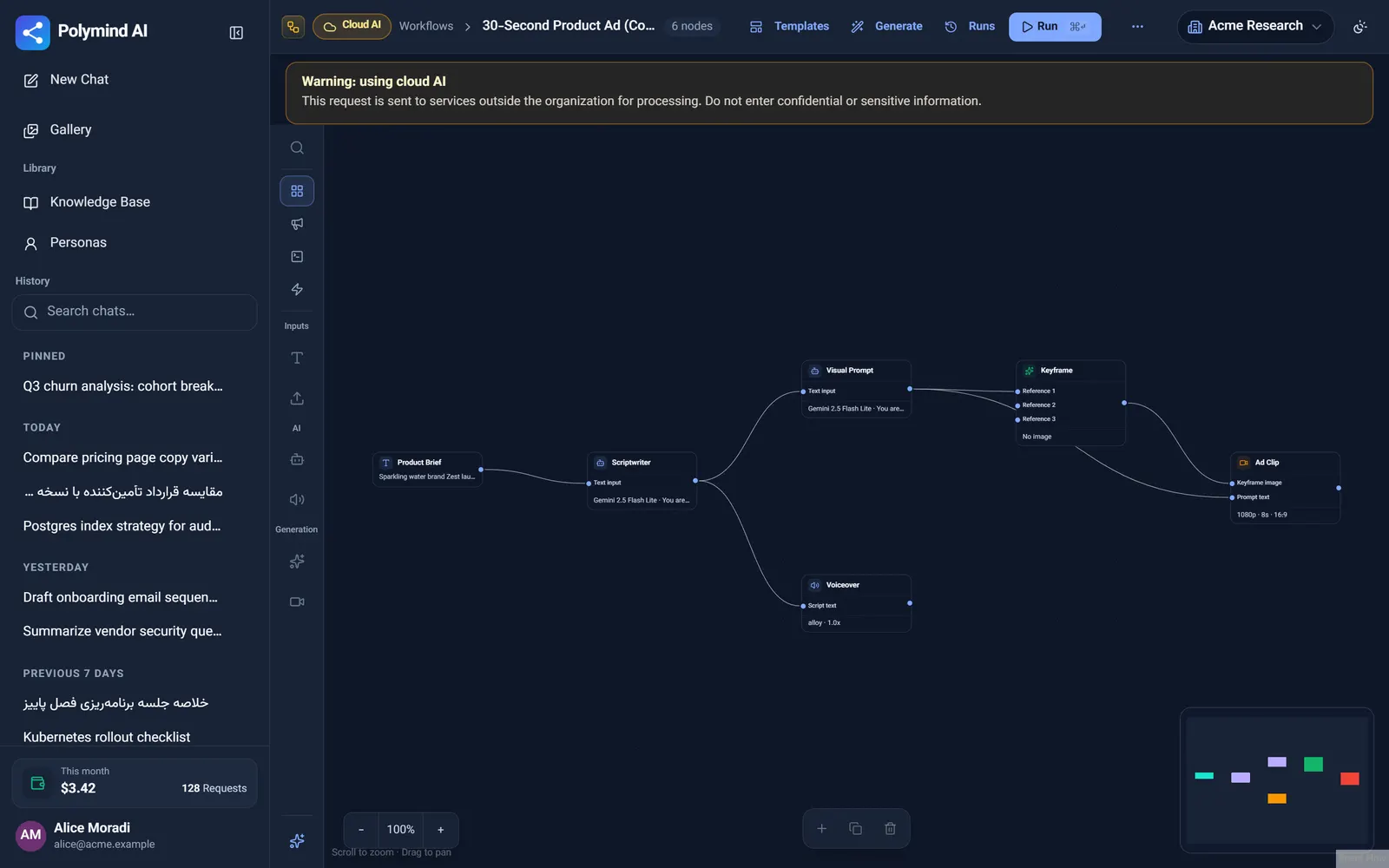Image resolution: width=1389 pixels, height=868 pixels.
Task: Start a New Chat
Action: point(135,80)
